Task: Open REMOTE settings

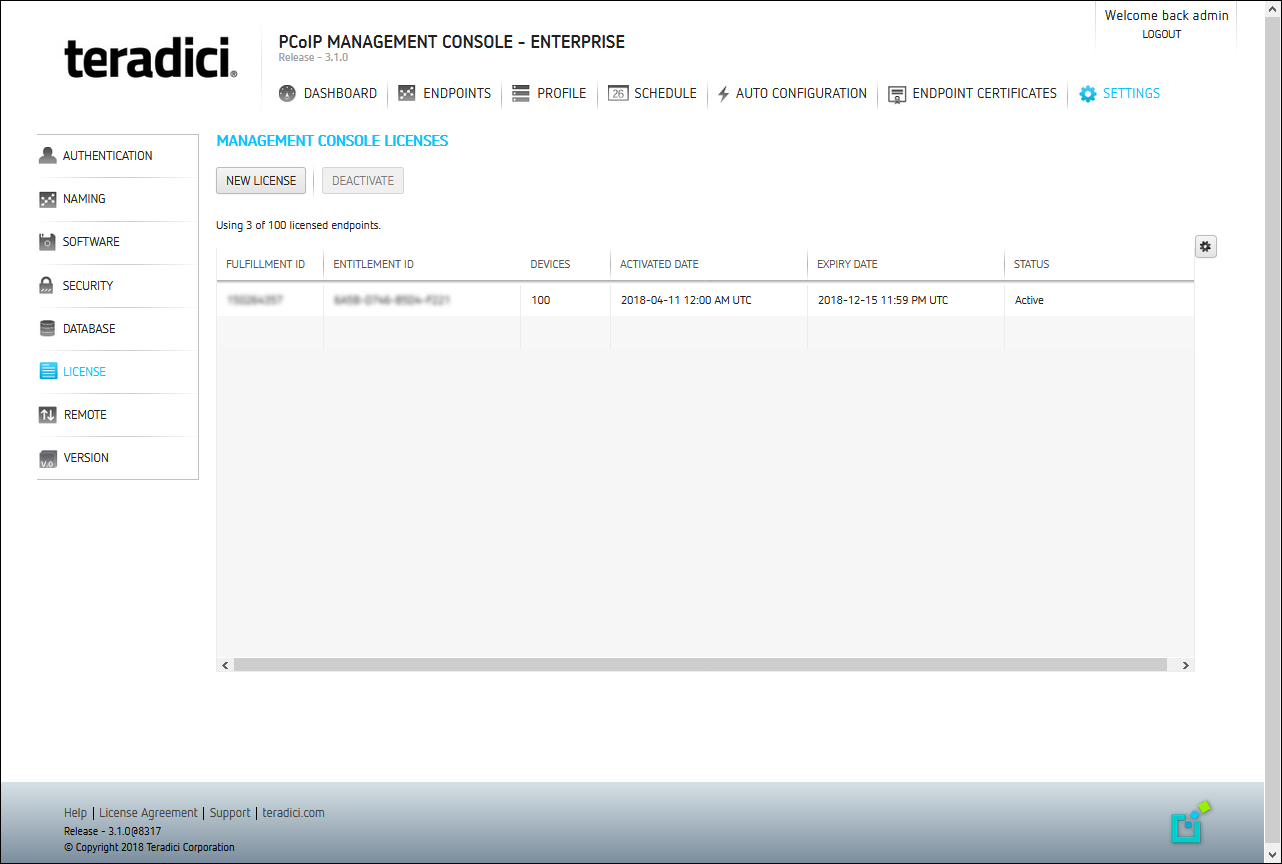Action: [x=85, y=414]
